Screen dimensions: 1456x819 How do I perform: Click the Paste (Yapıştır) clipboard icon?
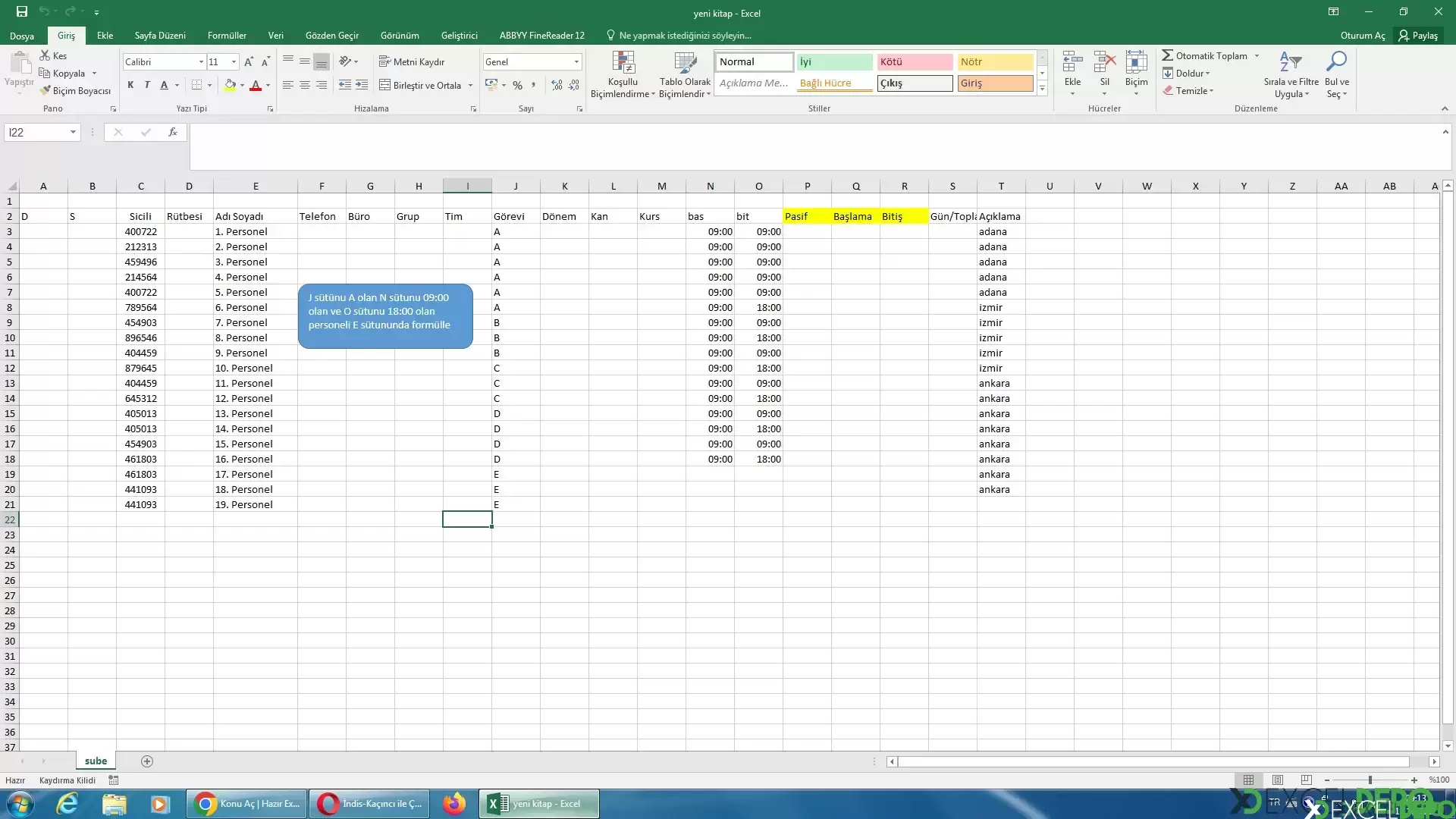[20, 62]
